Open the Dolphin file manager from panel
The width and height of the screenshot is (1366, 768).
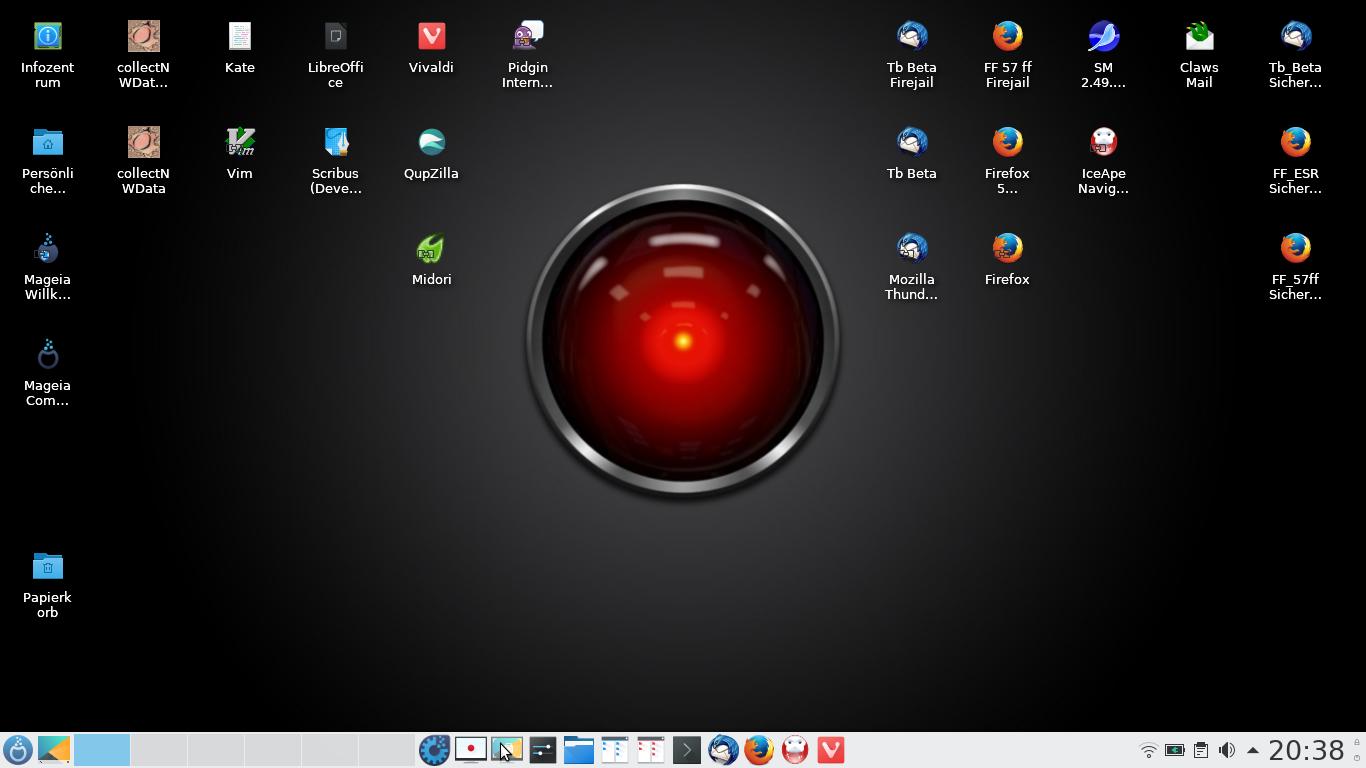(578, 750)
